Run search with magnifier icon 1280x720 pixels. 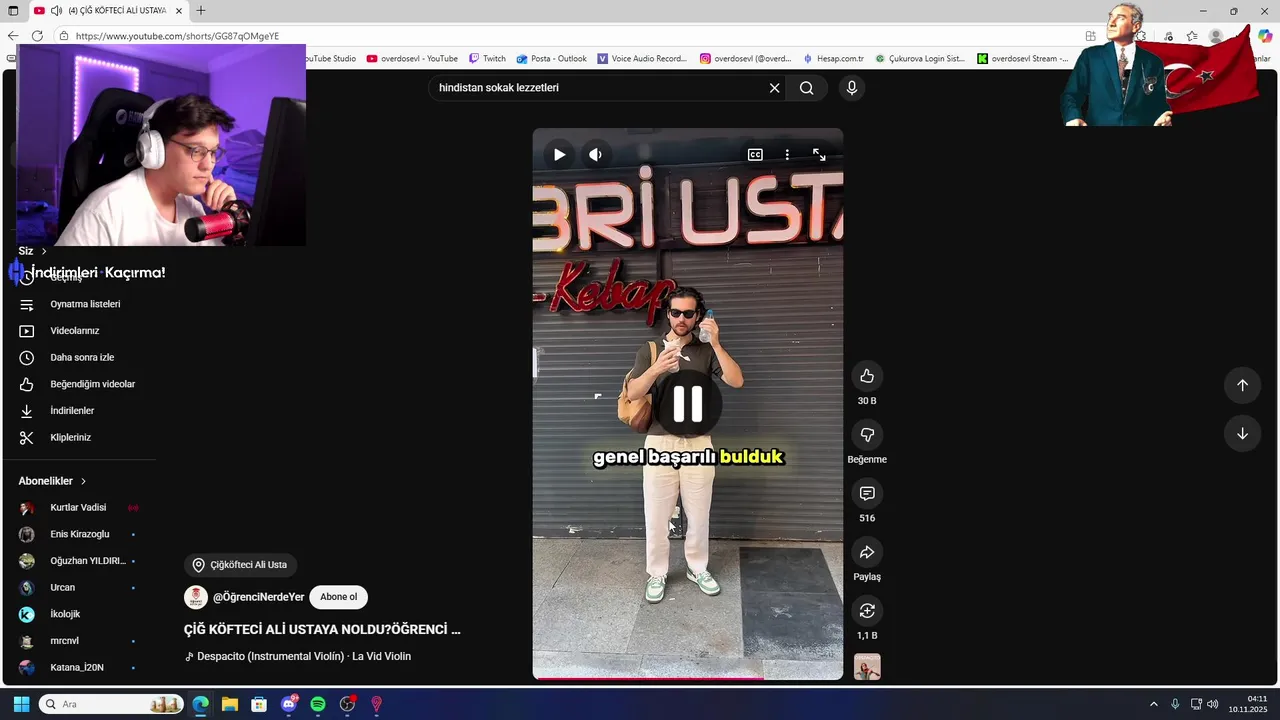click(806, 88)
